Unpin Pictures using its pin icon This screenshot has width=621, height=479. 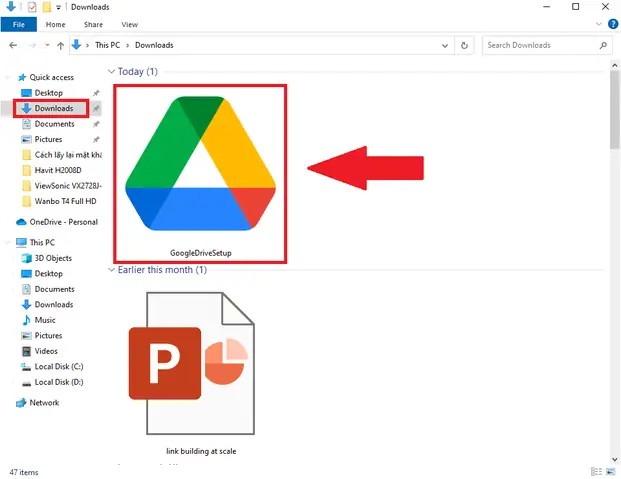tap(96, 139)
